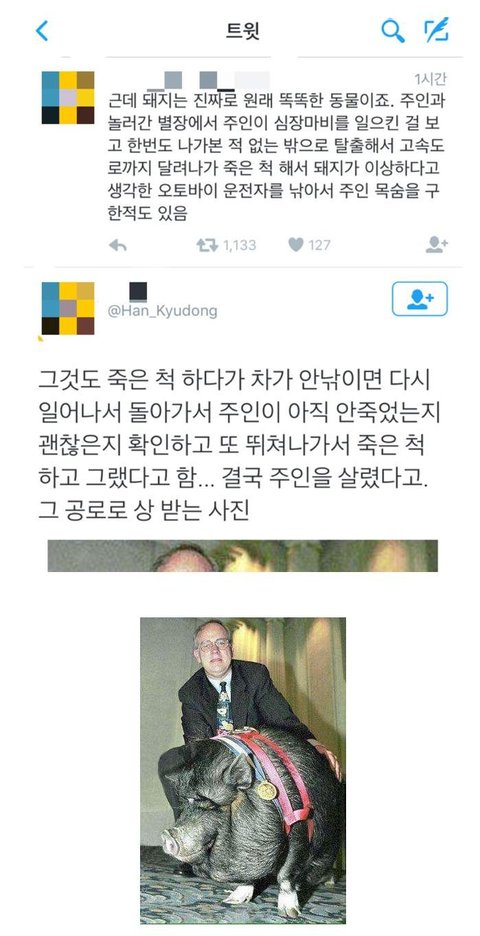The height and width of the screenshot is (936, 480).
Task: Compose a new tweet with the quill icon
Action: click(x=436, y=30)
